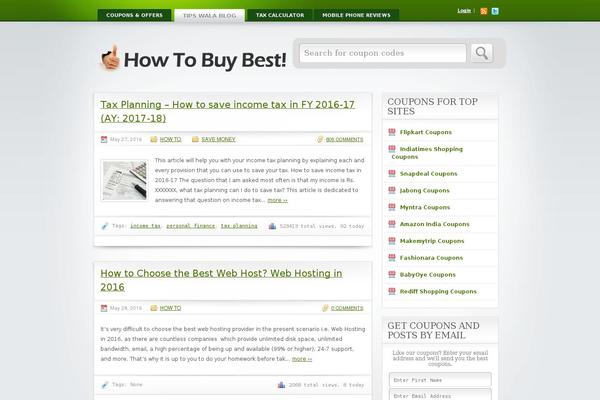Open Jabong Coupons link
The height and width of the screenshot is (400, 600).
[424, 190]
